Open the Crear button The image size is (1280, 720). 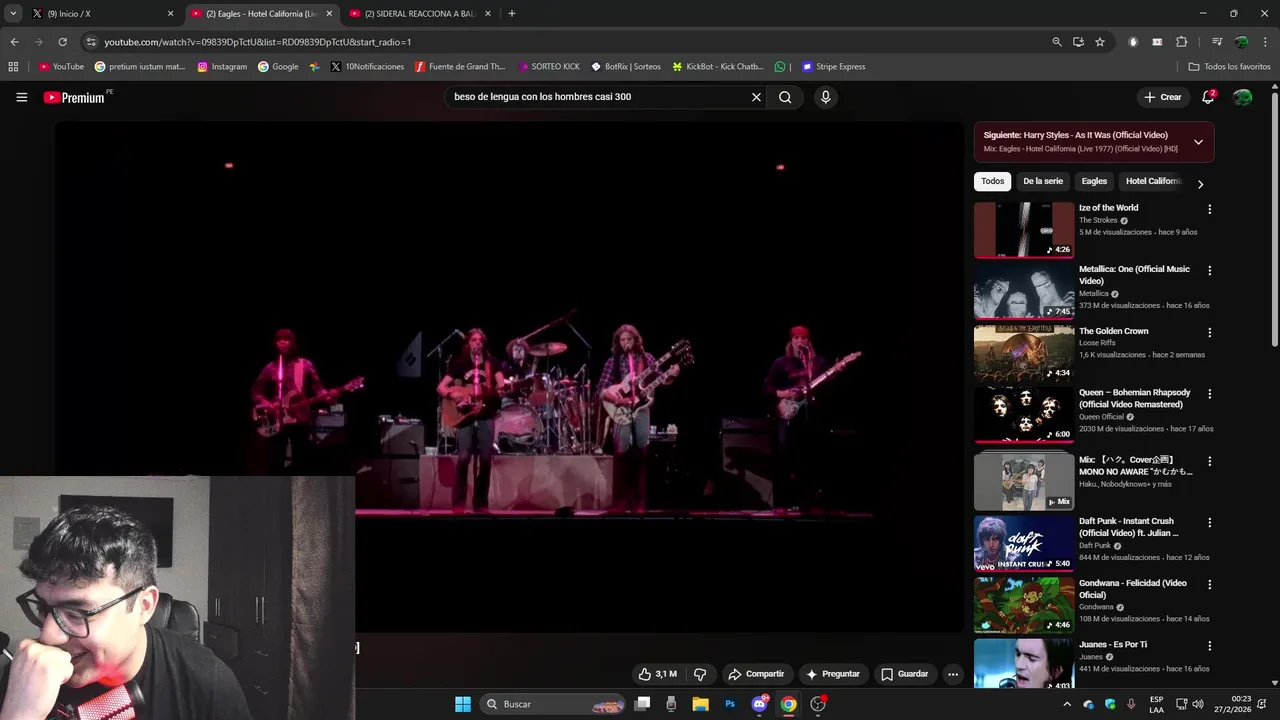[x=1163, y=97]
